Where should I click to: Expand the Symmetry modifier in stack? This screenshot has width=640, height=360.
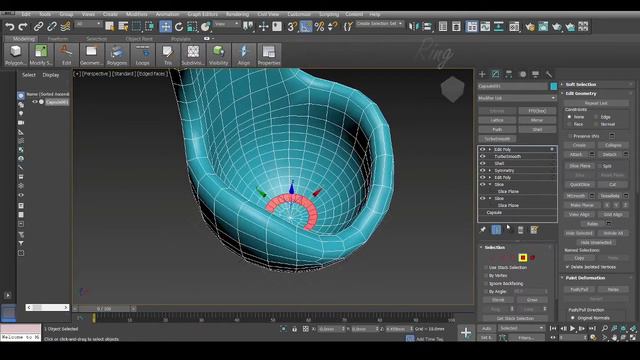tap(490, 170)
